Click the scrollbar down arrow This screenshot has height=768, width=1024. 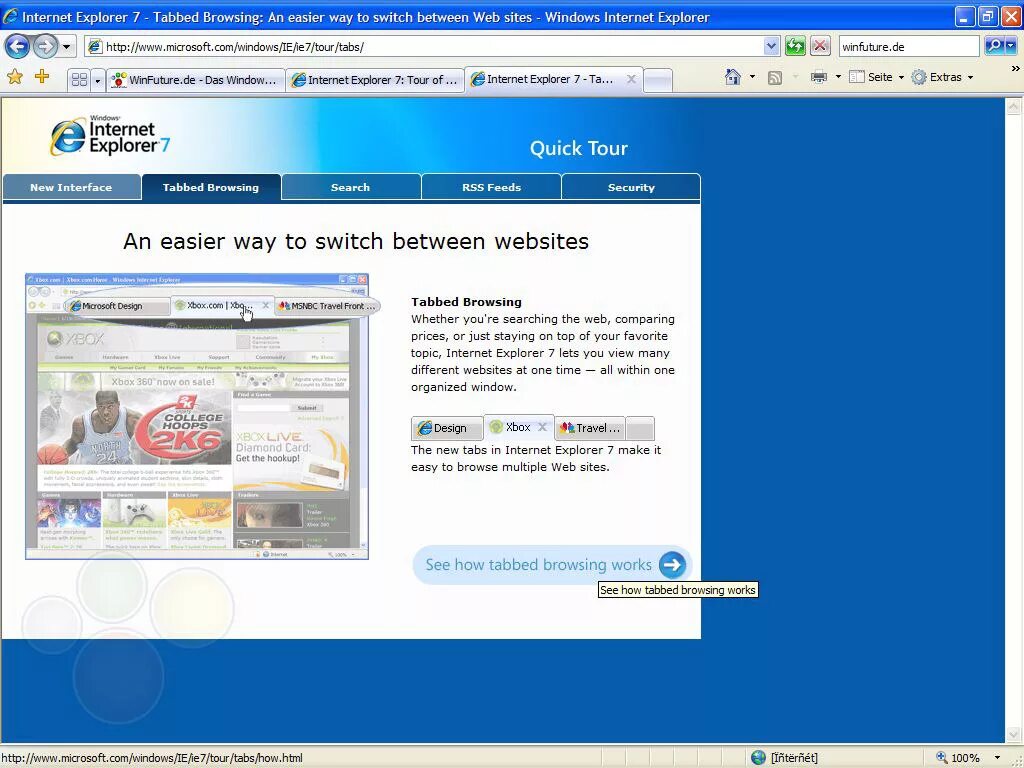click(x=1014, y=735)
